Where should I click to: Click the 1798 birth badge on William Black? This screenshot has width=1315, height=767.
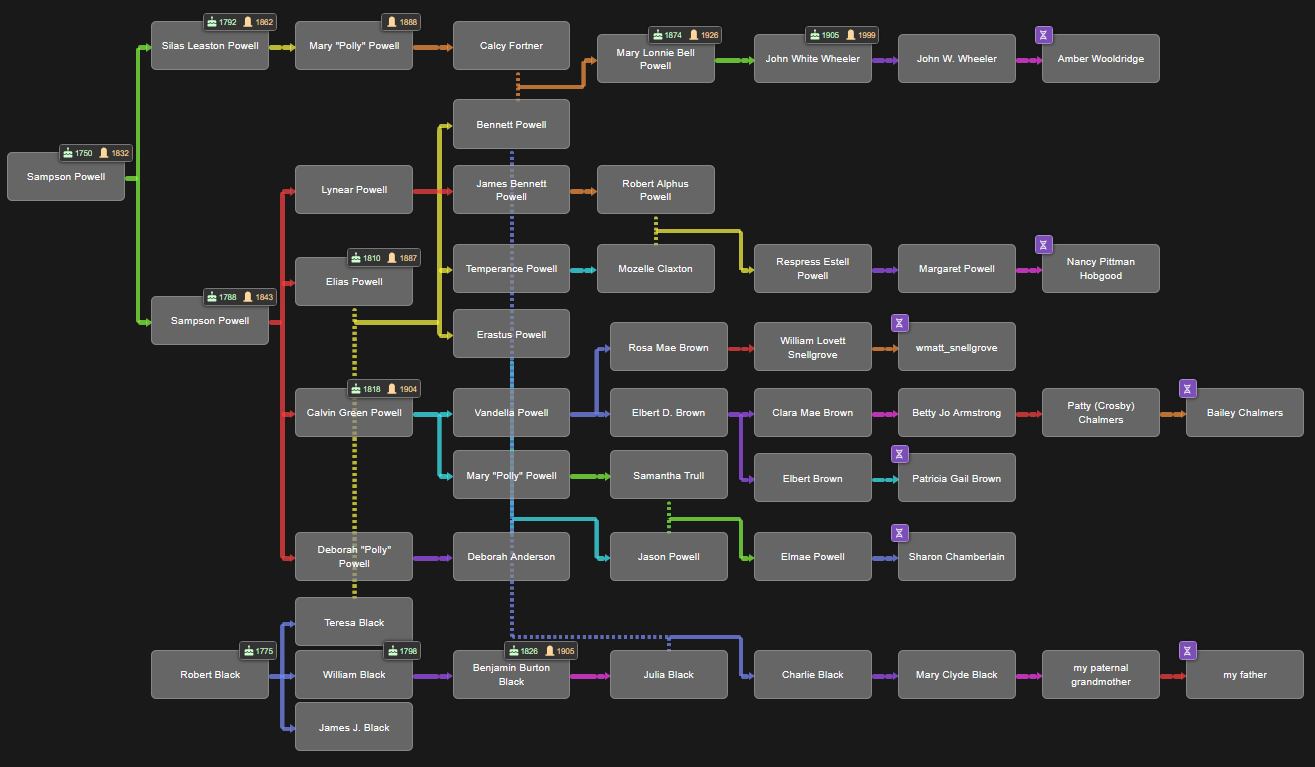pos(402,651)
